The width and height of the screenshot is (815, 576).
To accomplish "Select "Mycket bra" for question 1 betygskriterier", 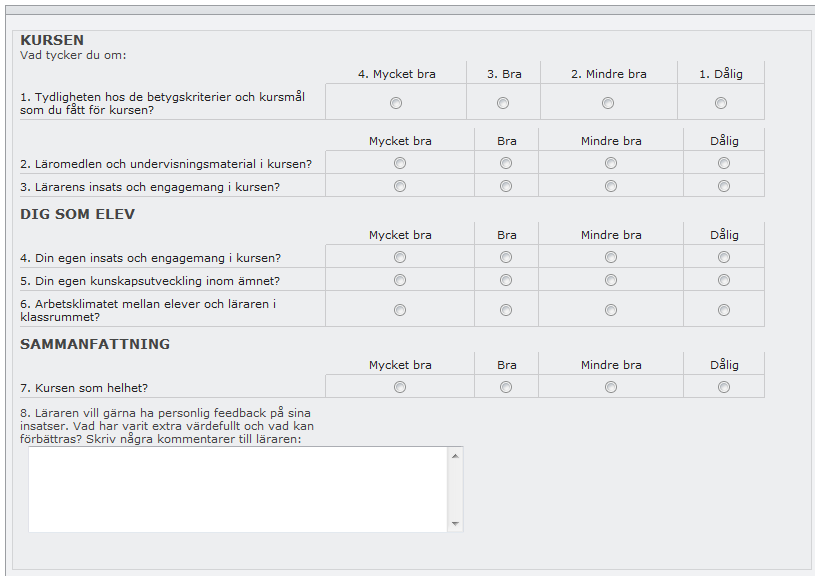I will (396, 103).
